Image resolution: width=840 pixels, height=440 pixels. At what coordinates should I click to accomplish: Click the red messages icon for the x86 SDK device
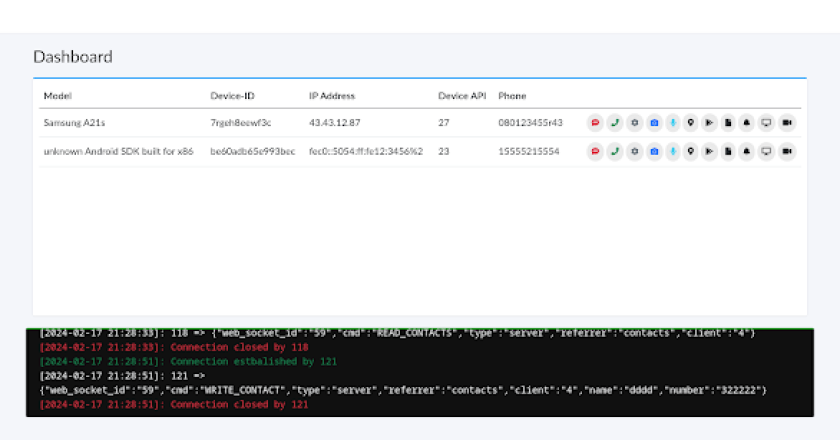595,151
